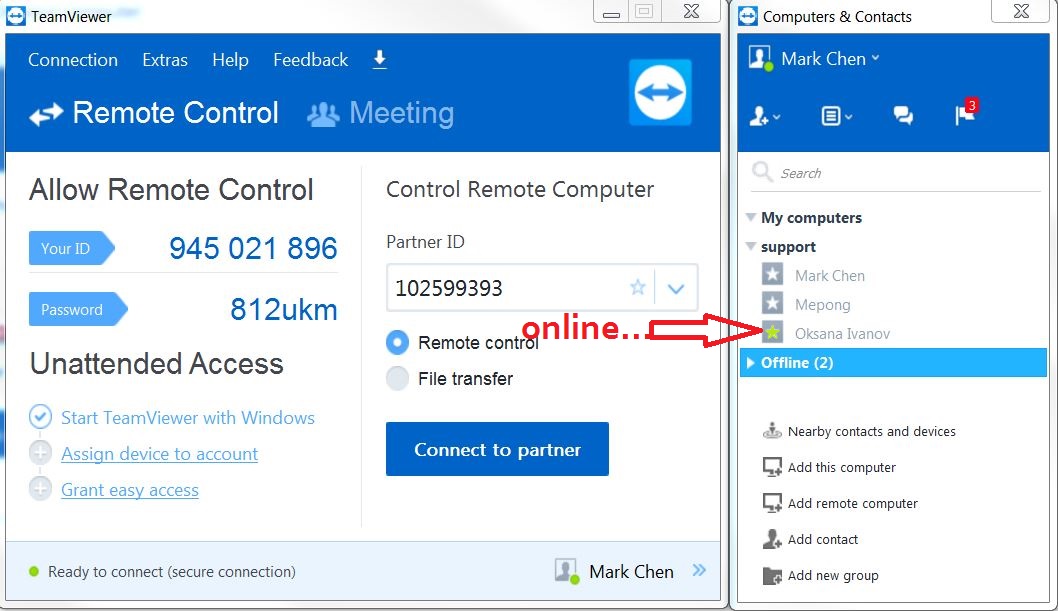Click the Add this computer monitor icon

(772, 467)
